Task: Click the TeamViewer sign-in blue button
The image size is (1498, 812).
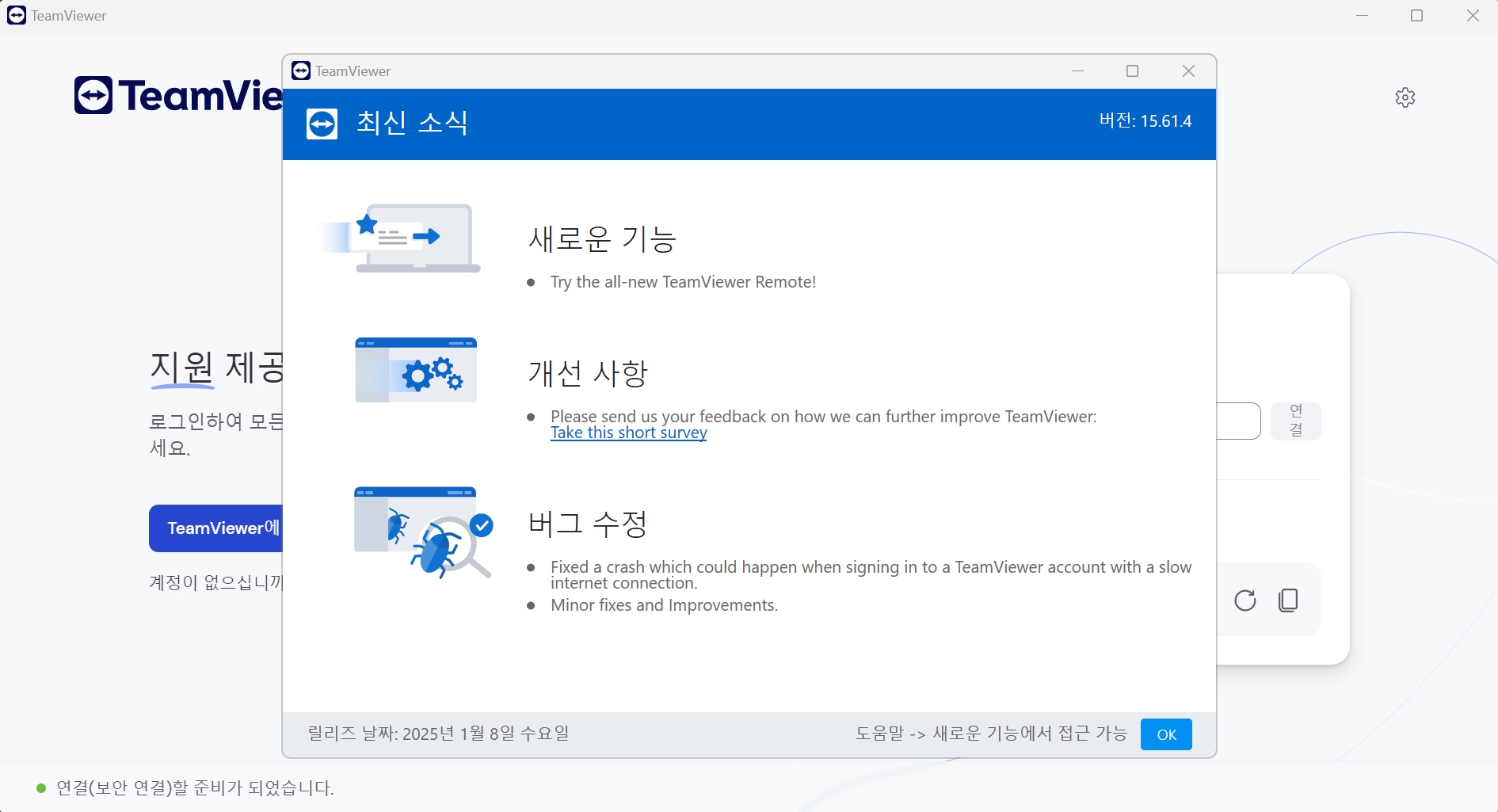Action: click(216, 528)
